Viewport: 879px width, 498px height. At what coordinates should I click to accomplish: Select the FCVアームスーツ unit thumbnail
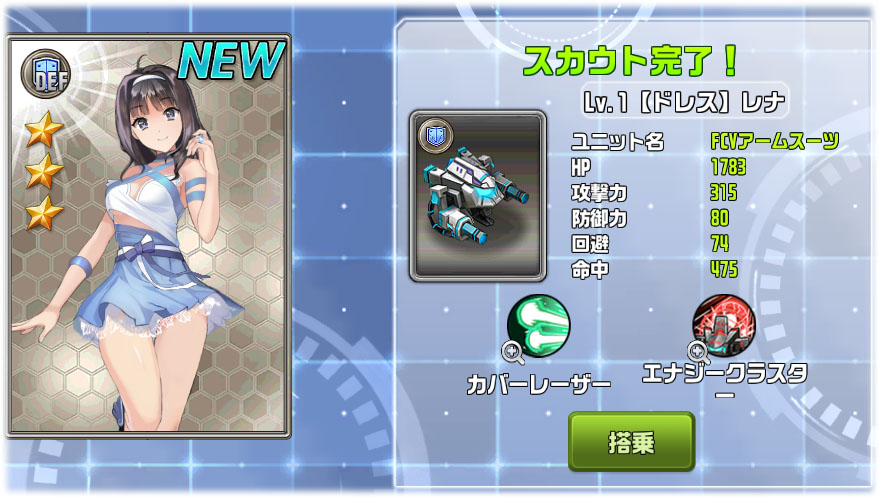[478, 196]
